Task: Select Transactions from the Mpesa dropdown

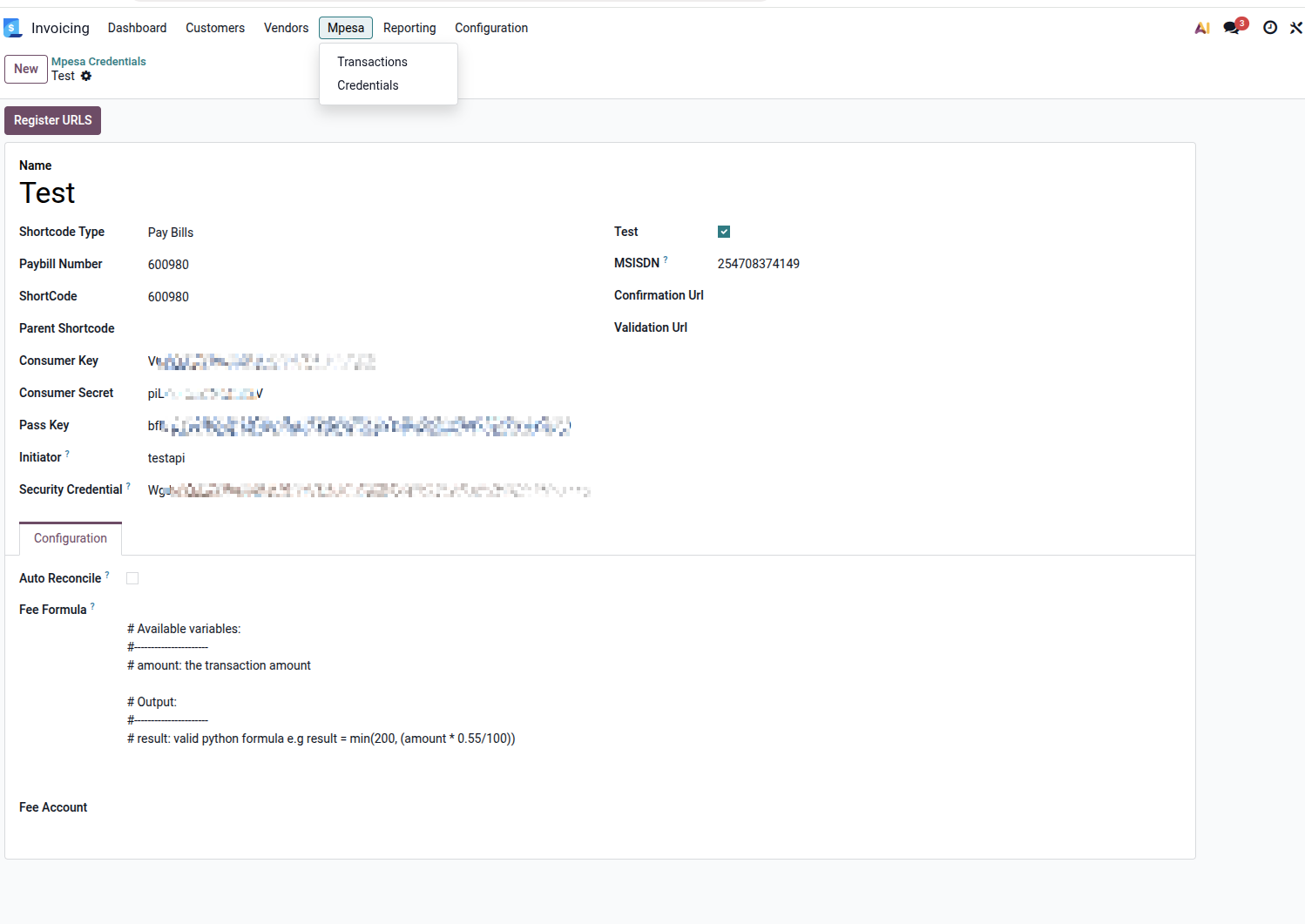Action: [x=389, y=62]
